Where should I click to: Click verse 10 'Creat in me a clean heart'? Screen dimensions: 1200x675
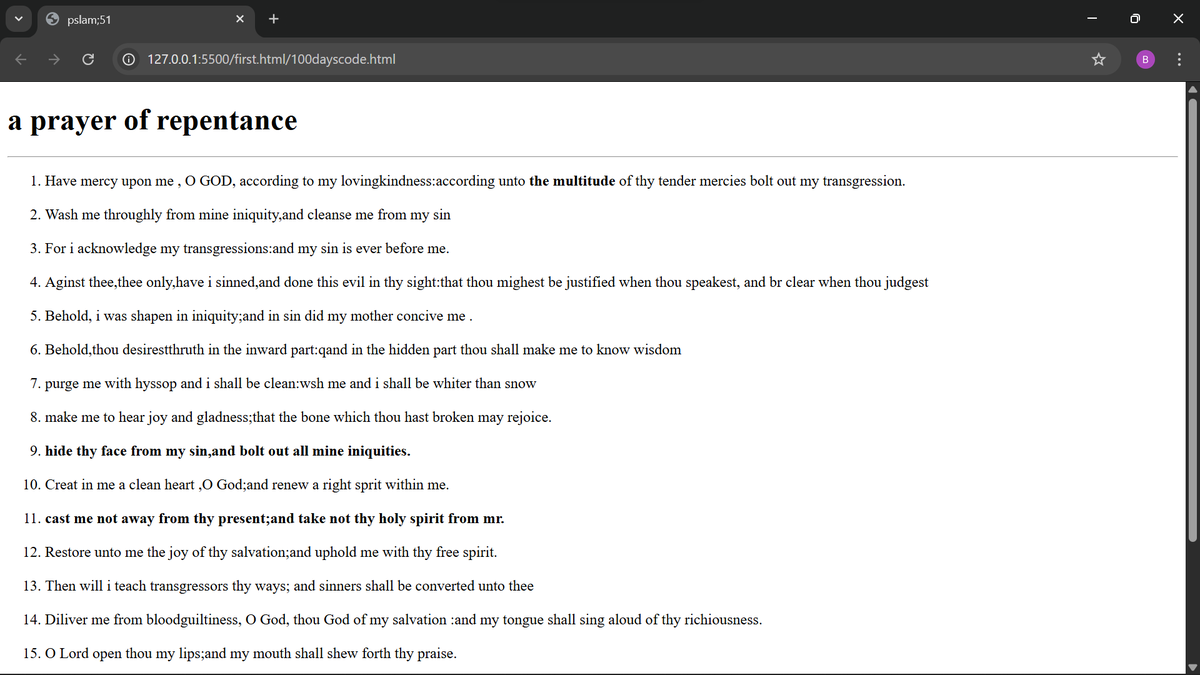tap(247, 485)
